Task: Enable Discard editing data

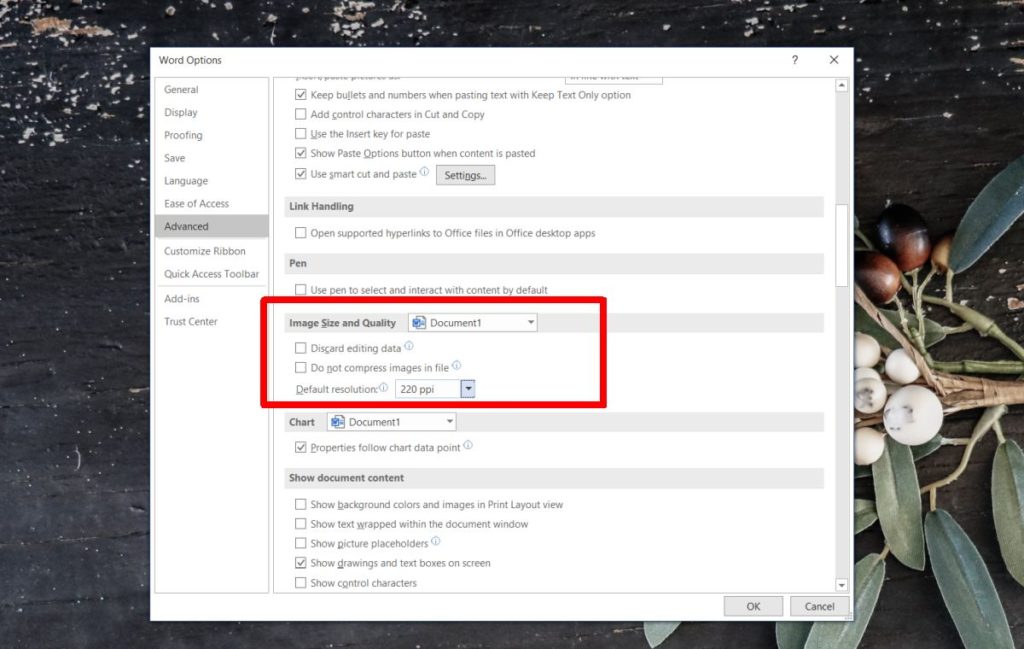Action: 300,347
